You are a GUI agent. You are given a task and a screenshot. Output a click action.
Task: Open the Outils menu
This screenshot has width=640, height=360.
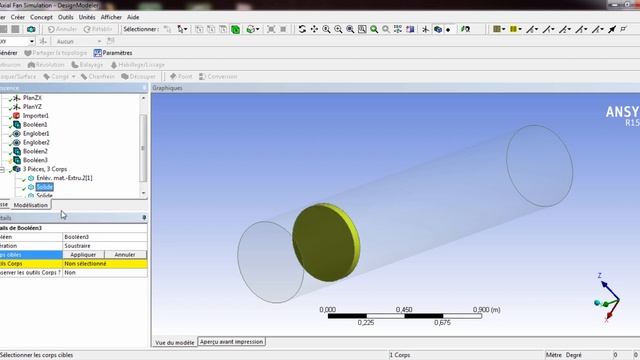[x=65, y=17]
